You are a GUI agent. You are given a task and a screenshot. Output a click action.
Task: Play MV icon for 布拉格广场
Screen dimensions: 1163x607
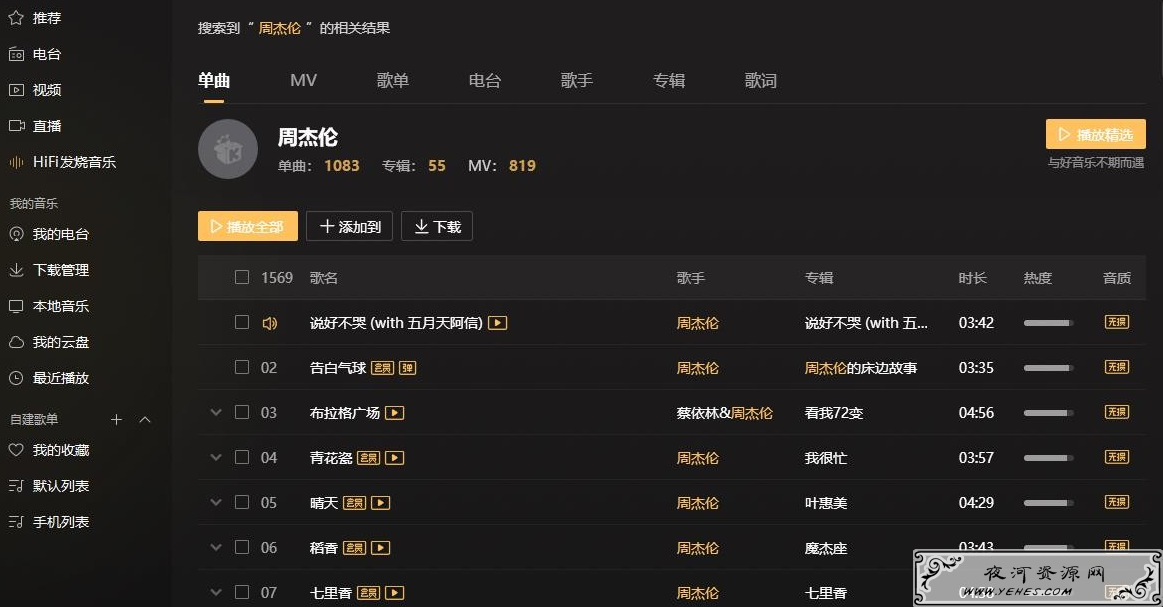click(x=395, y=413)
